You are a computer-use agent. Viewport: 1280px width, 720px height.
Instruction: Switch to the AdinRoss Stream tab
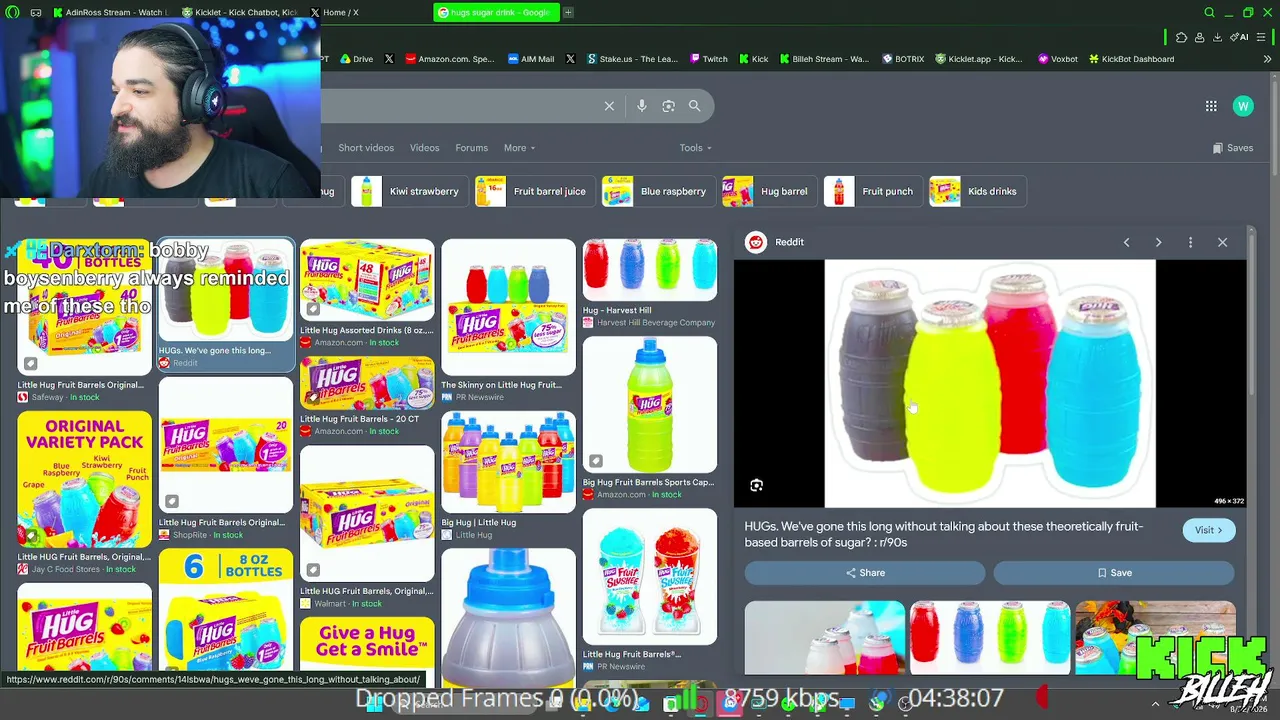coord(110,12)
